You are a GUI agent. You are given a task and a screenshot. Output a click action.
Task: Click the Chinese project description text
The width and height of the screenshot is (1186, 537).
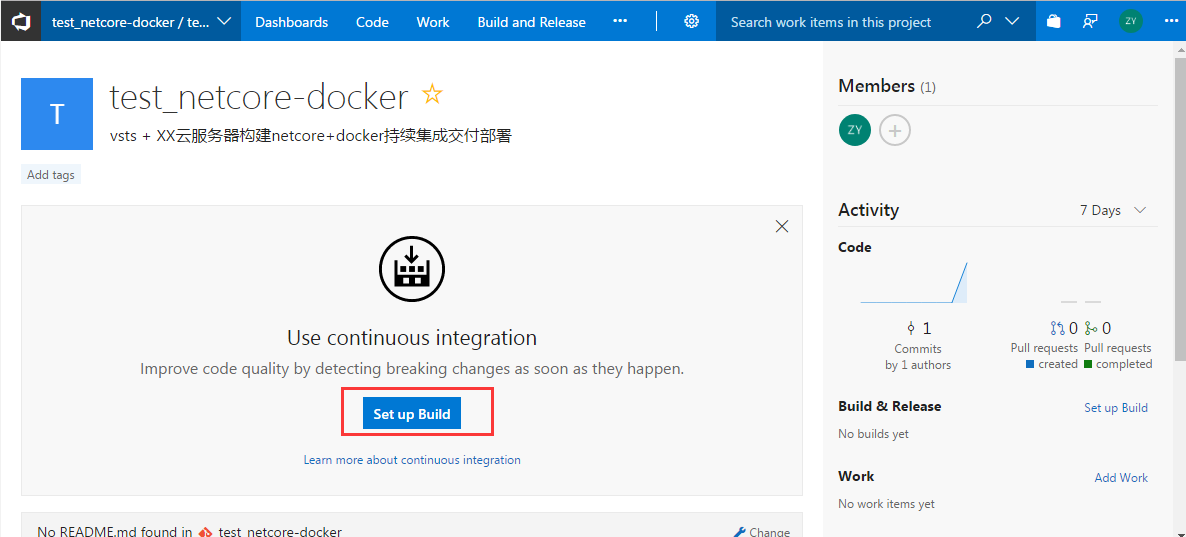pos(310,137)
